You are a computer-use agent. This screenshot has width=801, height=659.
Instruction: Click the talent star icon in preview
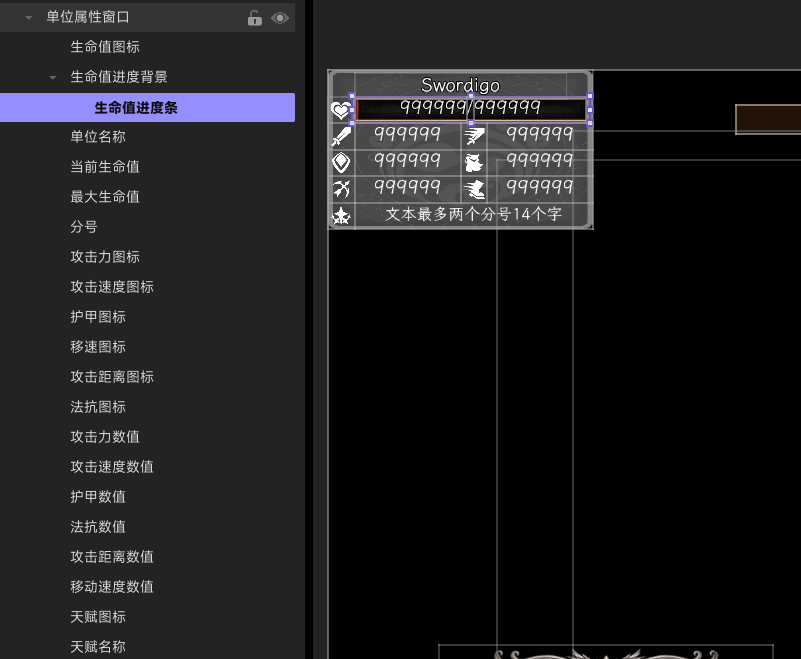tap(341, 216)
